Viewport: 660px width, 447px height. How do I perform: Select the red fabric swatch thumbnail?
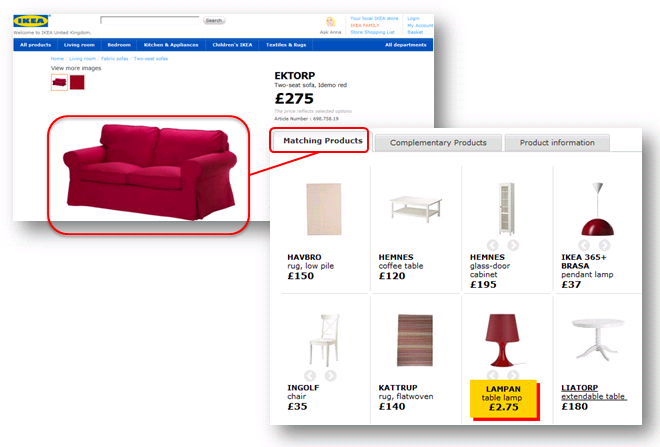tap(77, 82)
